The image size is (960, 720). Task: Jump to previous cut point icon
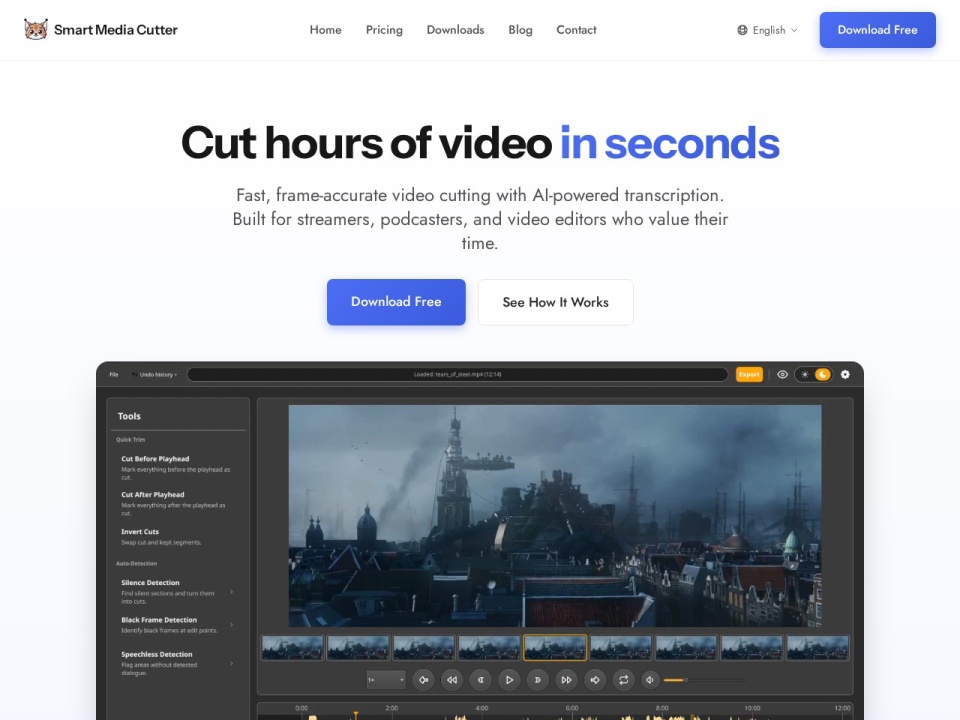tap(423, 680)
